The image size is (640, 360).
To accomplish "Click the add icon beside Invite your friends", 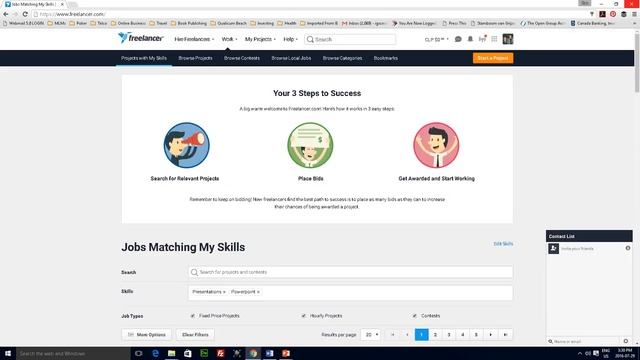I will coord(628,248).
